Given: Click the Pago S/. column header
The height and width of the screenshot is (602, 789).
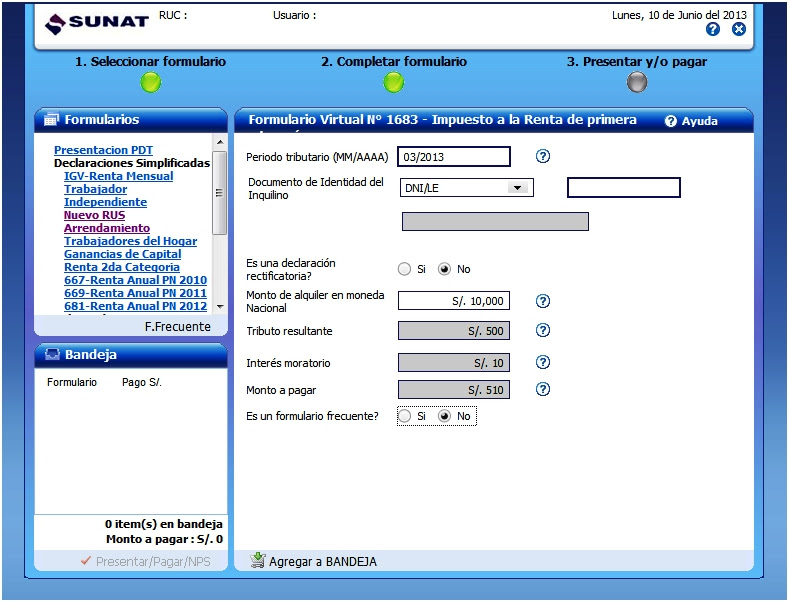Looking at the screenshot, I should click(142, 383).
